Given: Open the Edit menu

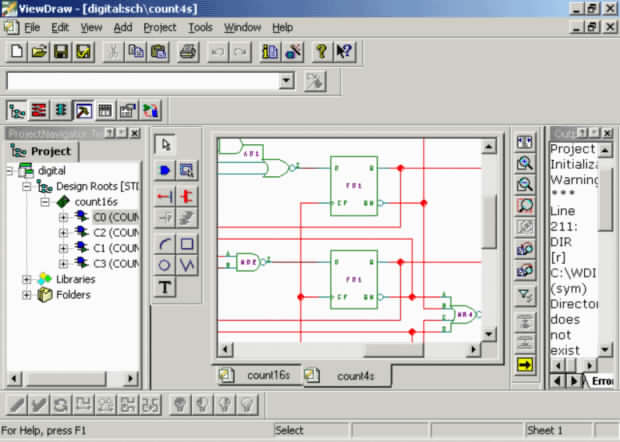Looking at the screenshot, I should click(60, 28).
